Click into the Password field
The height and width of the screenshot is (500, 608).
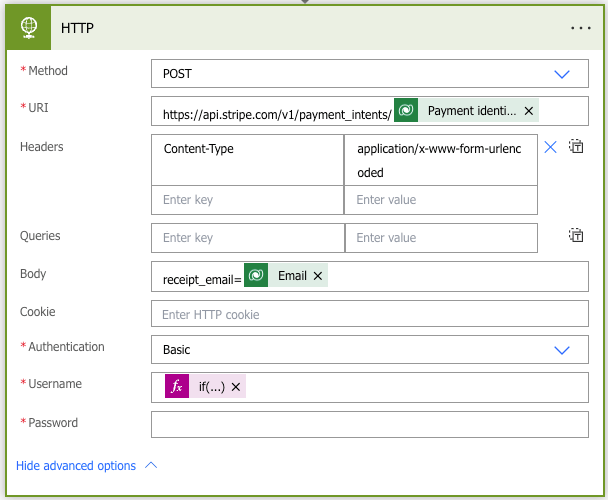tap(369, 424)
